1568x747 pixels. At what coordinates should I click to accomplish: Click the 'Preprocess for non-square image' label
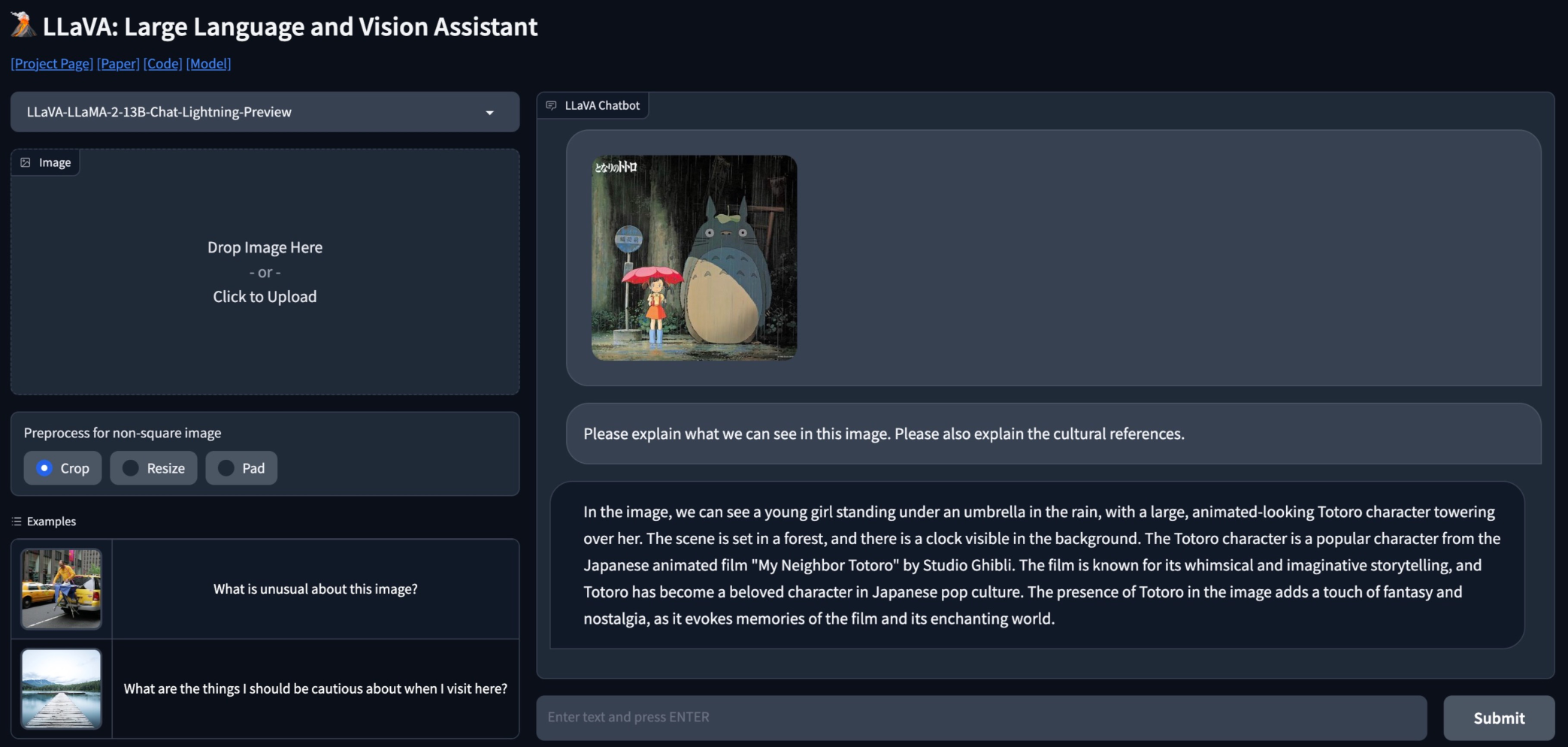point(123,433)
